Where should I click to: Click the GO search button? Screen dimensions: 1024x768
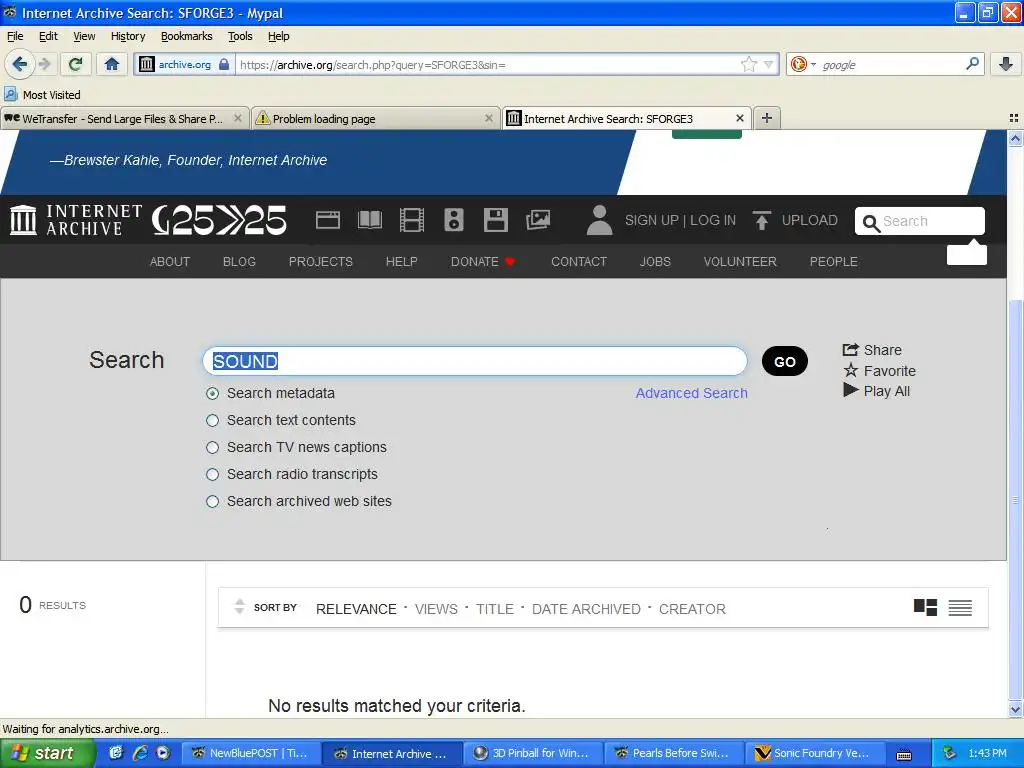click(x=784, y=361)
